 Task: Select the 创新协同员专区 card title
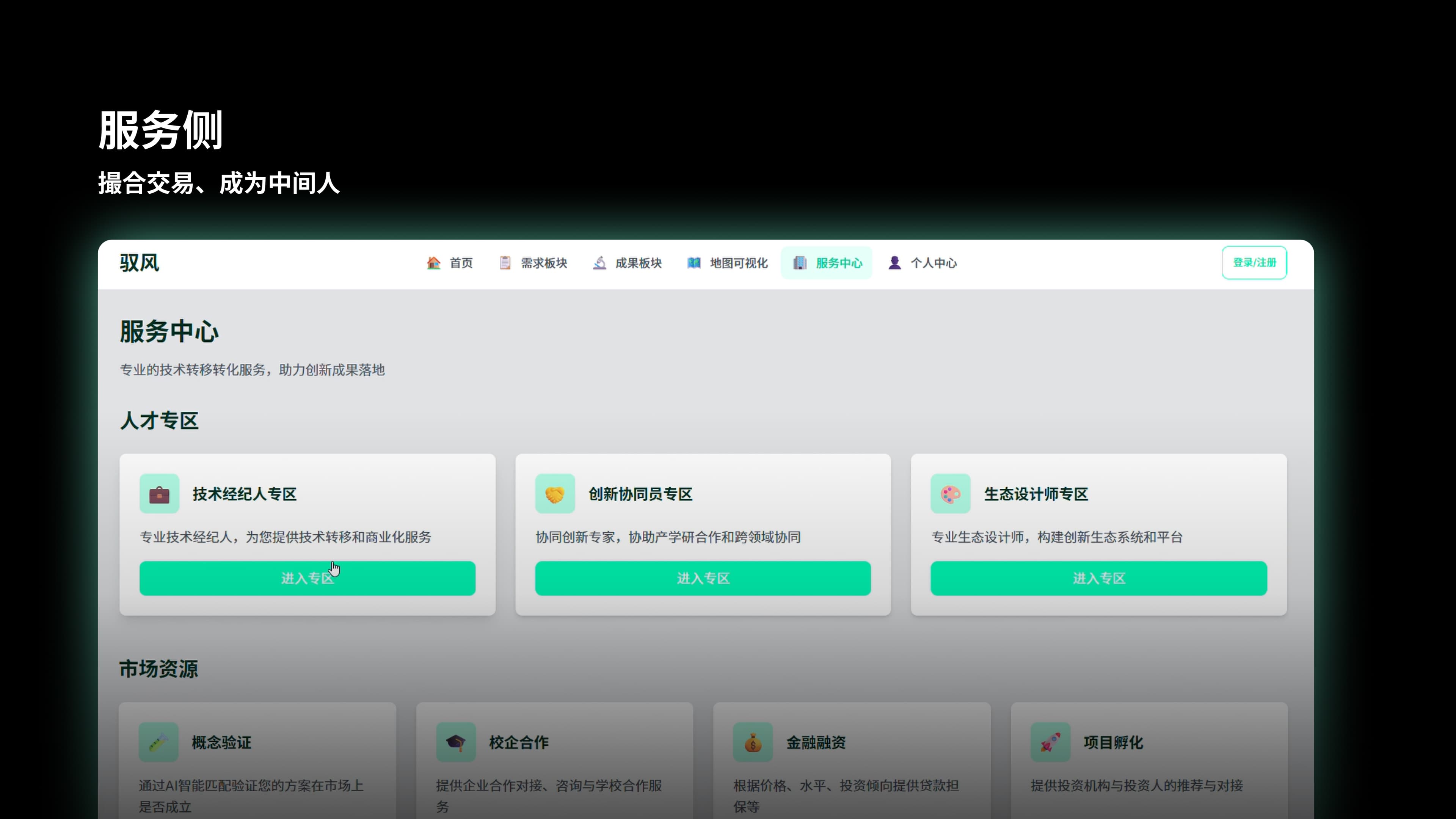coord(640,494)
